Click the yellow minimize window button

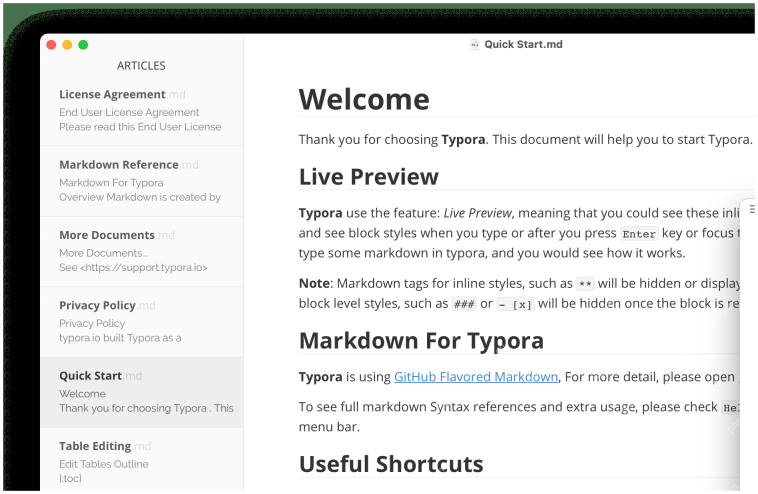67,45
